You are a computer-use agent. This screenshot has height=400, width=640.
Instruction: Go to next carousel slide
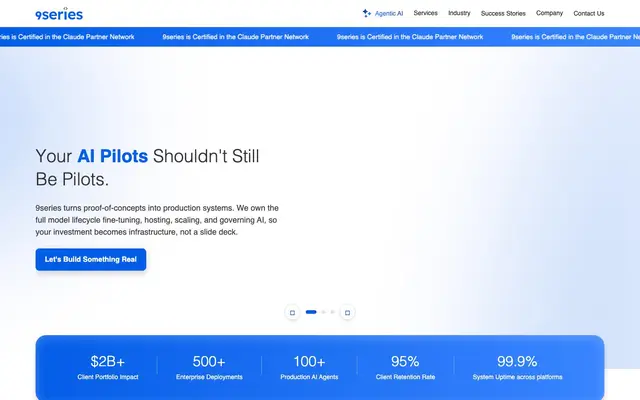click(347, 313)
